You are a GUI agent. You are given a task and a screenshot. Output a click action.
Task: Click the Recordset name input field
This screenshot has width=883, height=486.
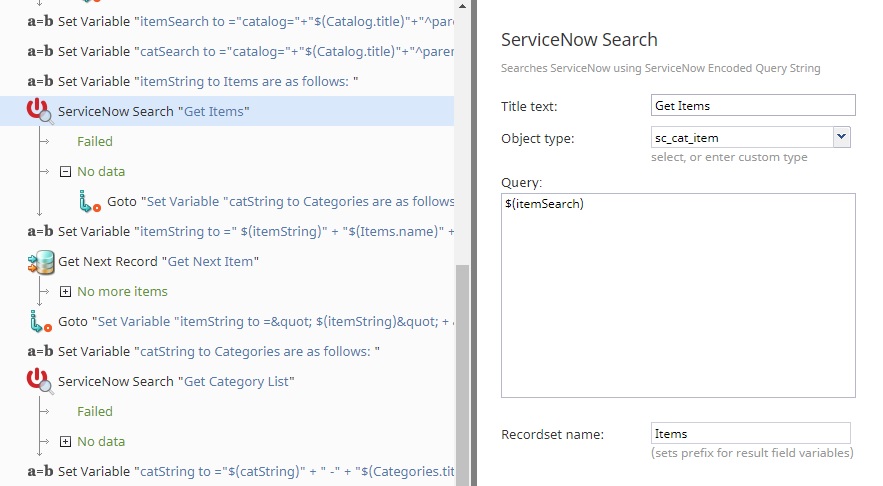tap(751, 434)
